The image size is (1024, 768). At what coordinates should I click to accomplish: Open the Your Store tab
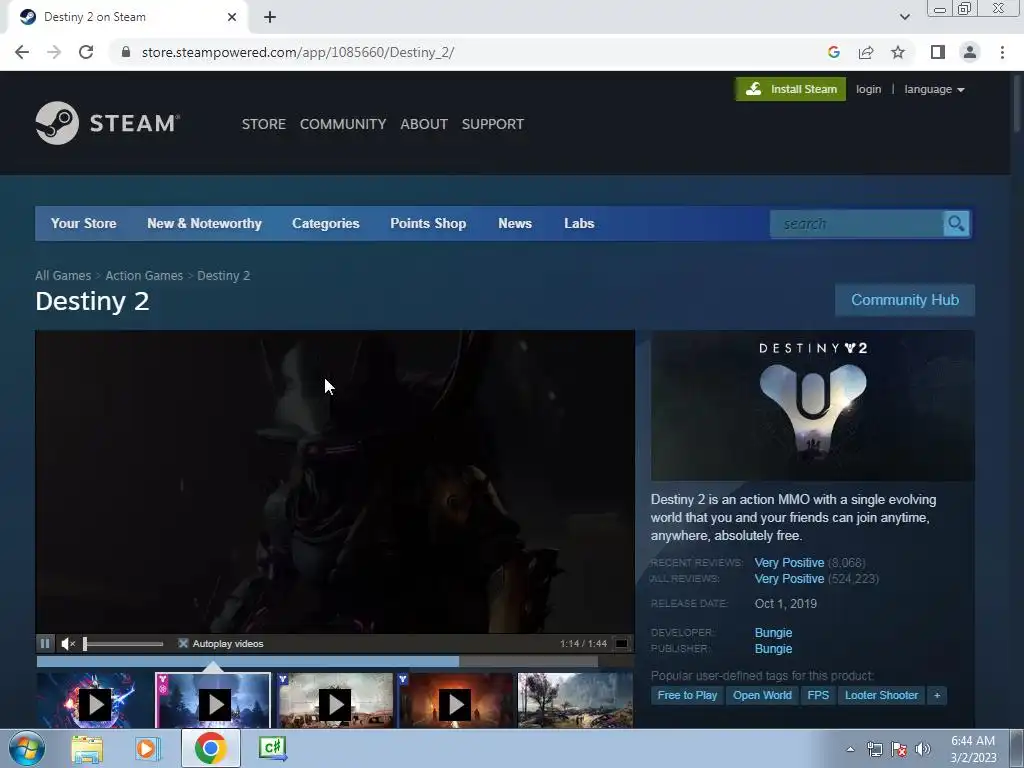(84, 223)
